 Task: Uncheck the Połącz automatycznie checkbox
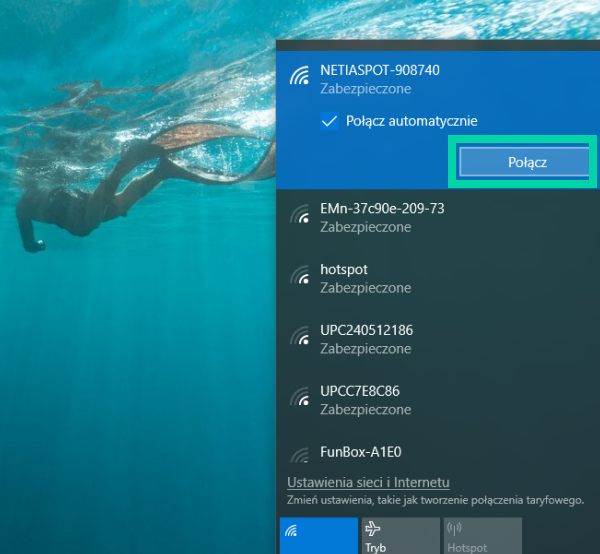[x=329, y=121]
